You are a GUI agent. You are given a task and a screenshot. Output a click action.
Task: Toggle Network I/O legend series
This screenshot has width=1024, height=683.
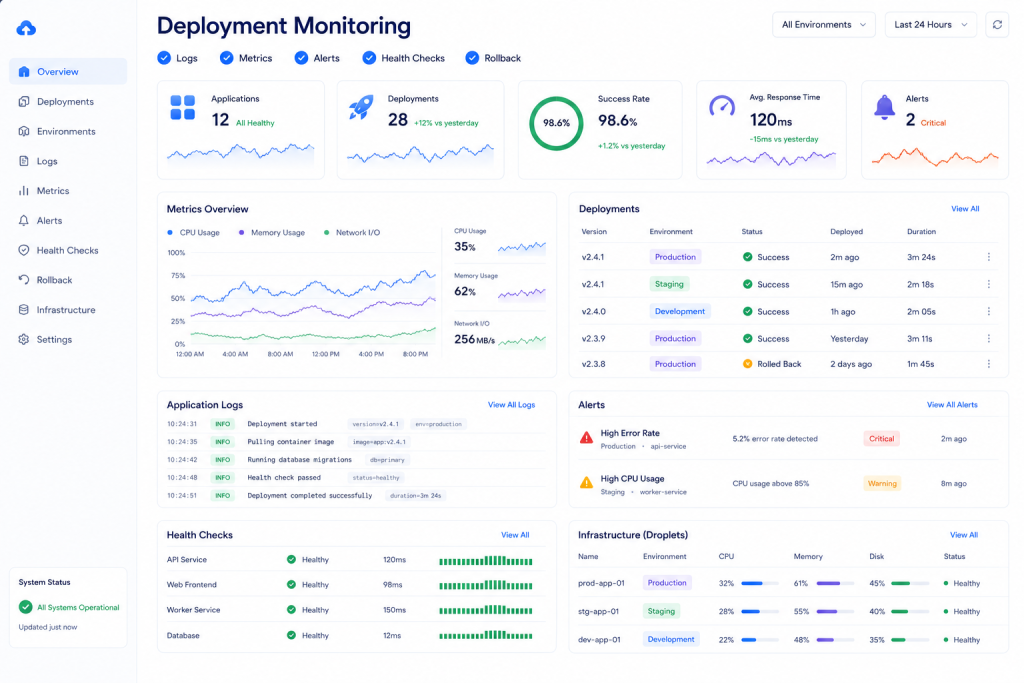pyautogui.click(x=352, y=232)
